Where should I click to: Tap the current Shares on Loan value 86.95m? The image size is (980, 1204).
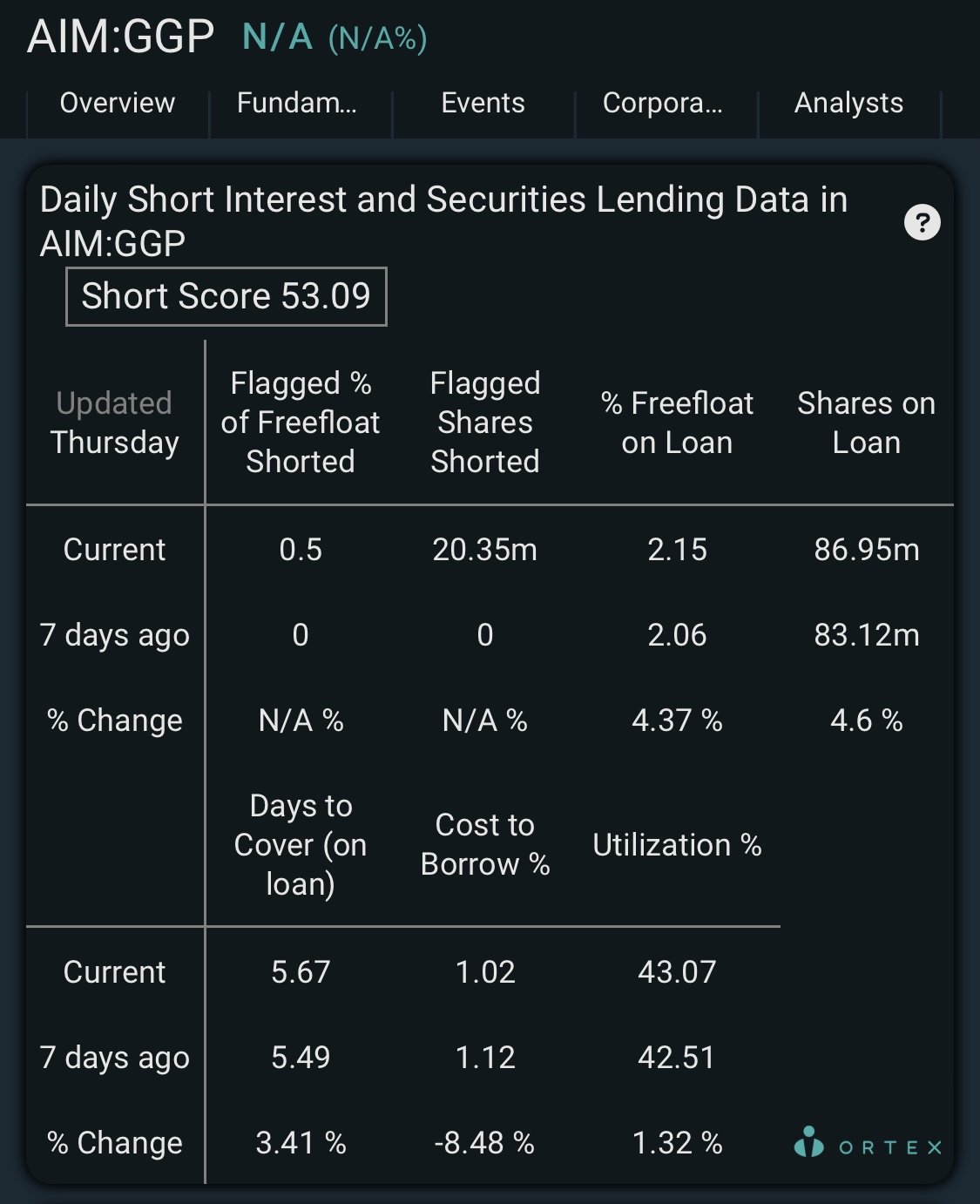867,550
